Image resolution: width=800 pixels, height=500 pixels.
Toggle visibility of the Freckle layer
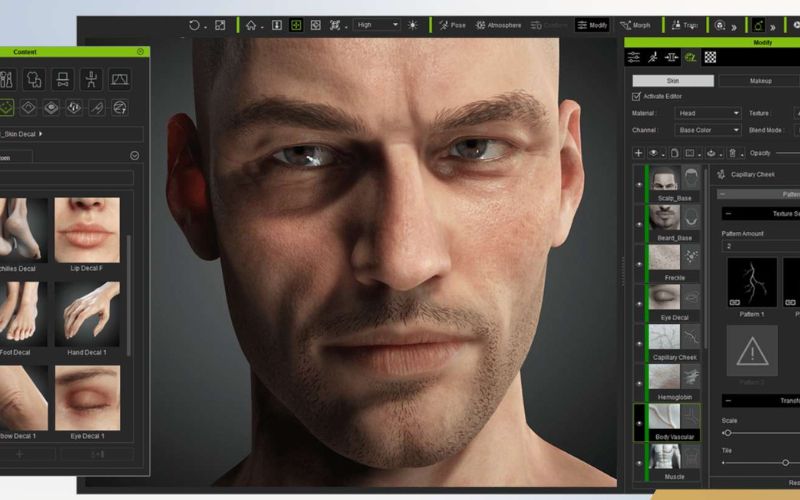point(639,264)
